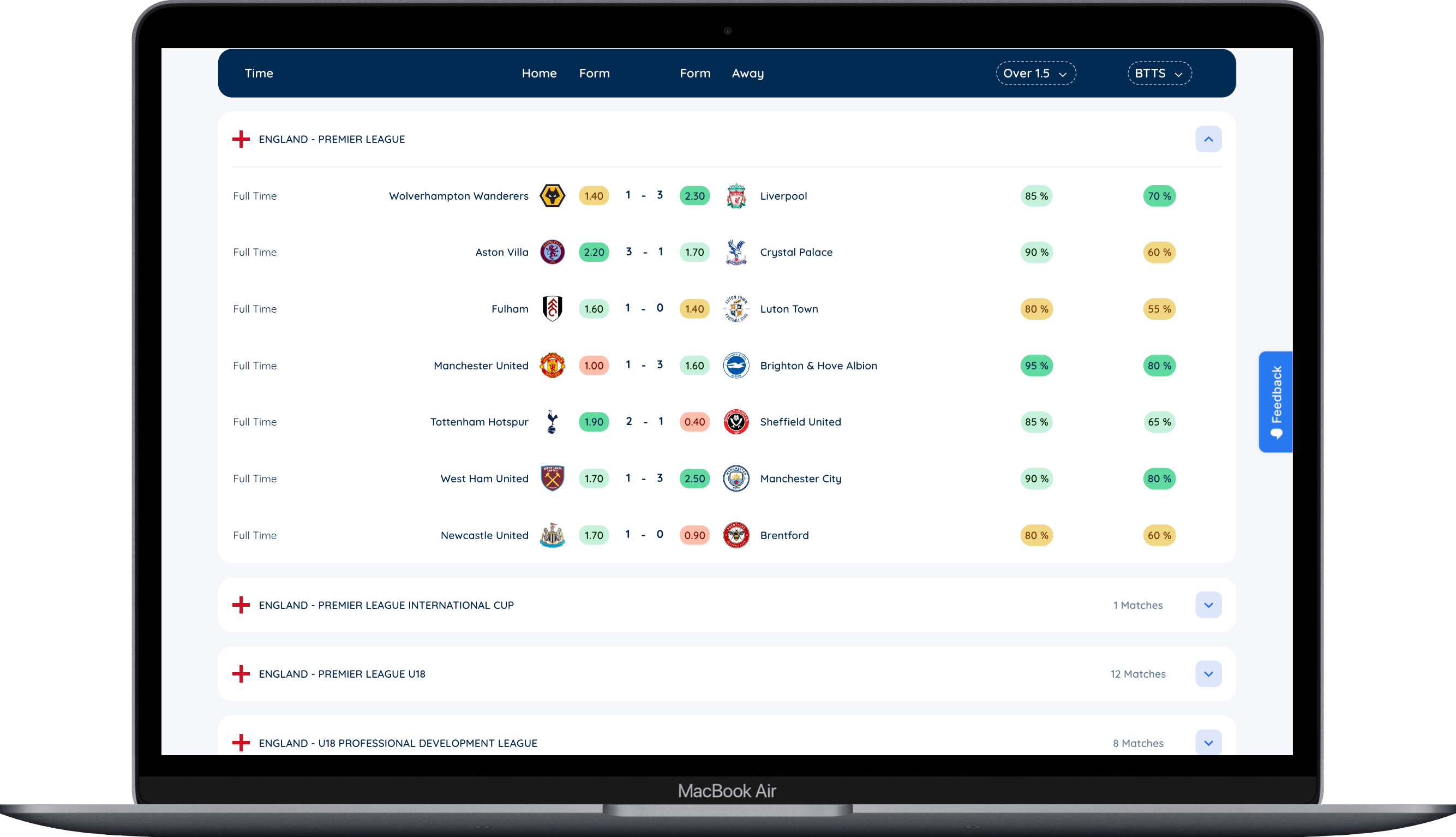
Task: Click the 70 % BTTS badge
Action: 1160,196
